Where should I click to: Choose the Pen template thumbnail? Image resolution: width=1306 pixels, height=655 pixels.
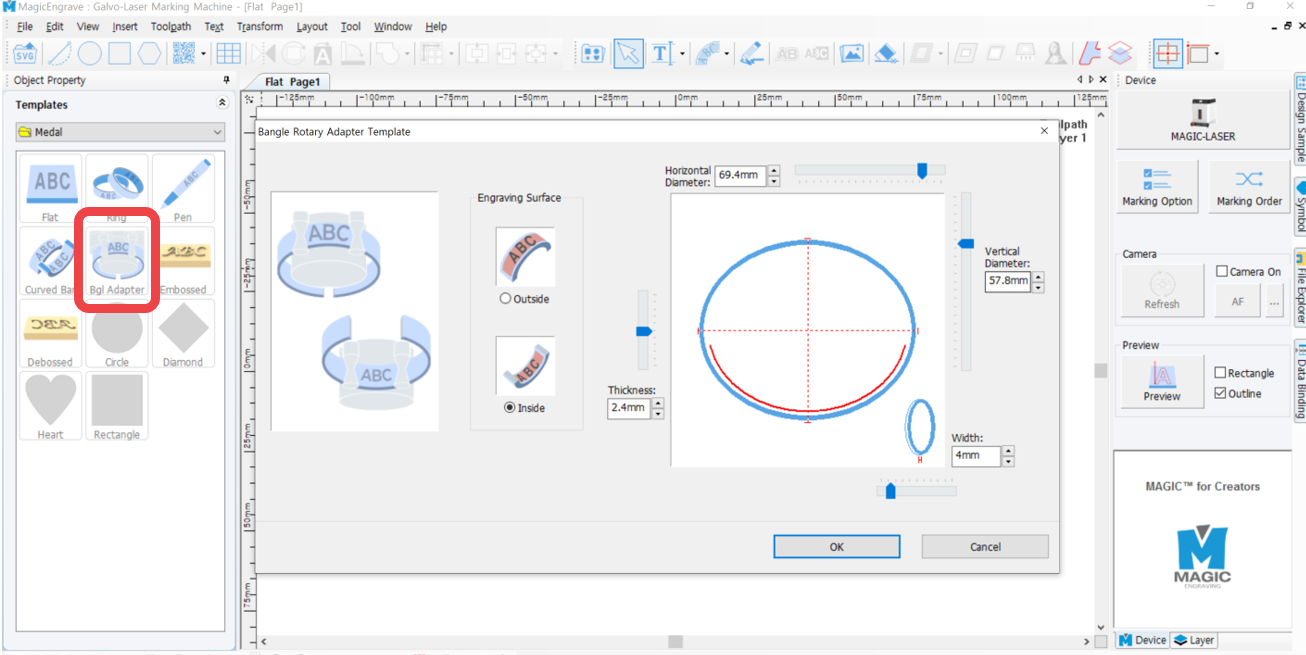(183, 188)
